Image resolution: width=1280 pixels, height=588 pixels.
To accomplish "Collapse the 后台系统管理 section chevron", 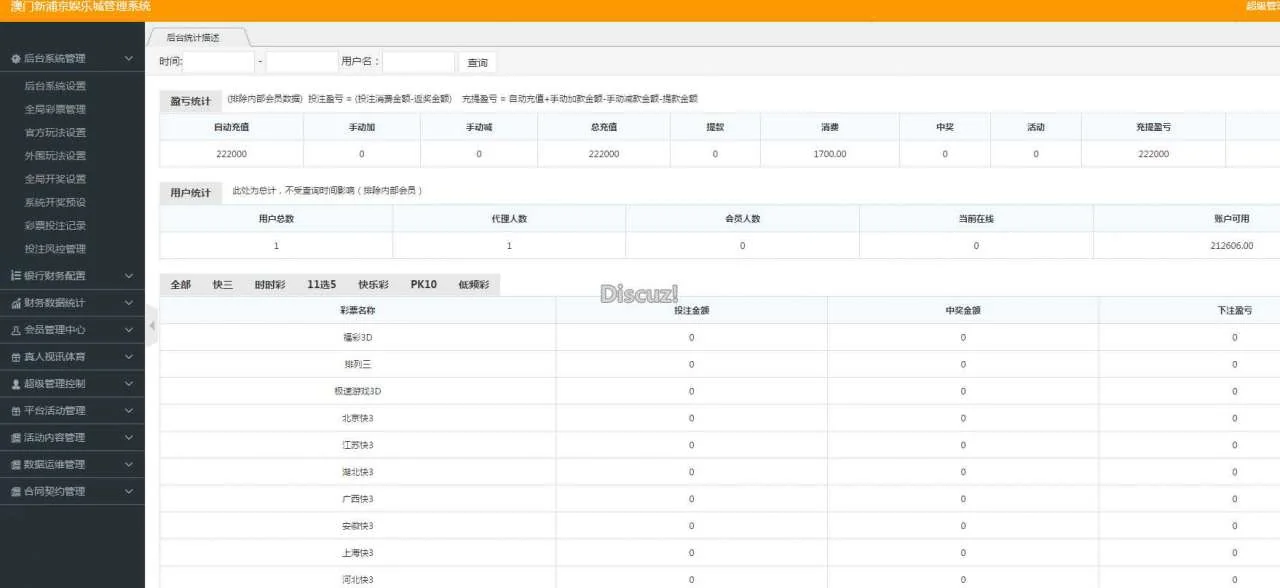I will tap(129, 59).
